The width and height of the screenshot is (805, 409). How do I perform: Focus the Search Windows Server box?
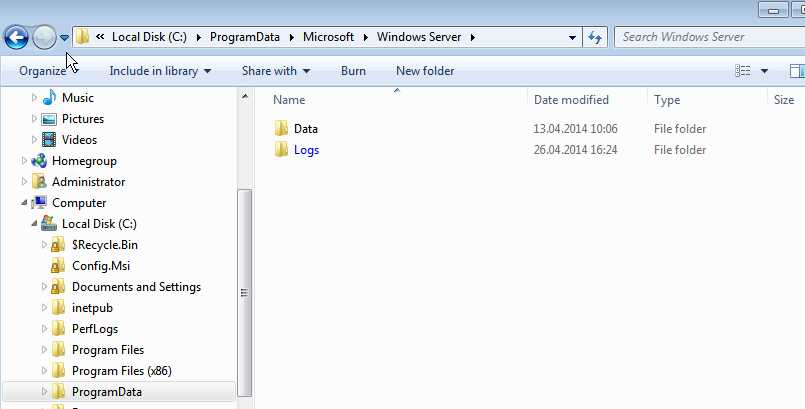coord(709,37)
